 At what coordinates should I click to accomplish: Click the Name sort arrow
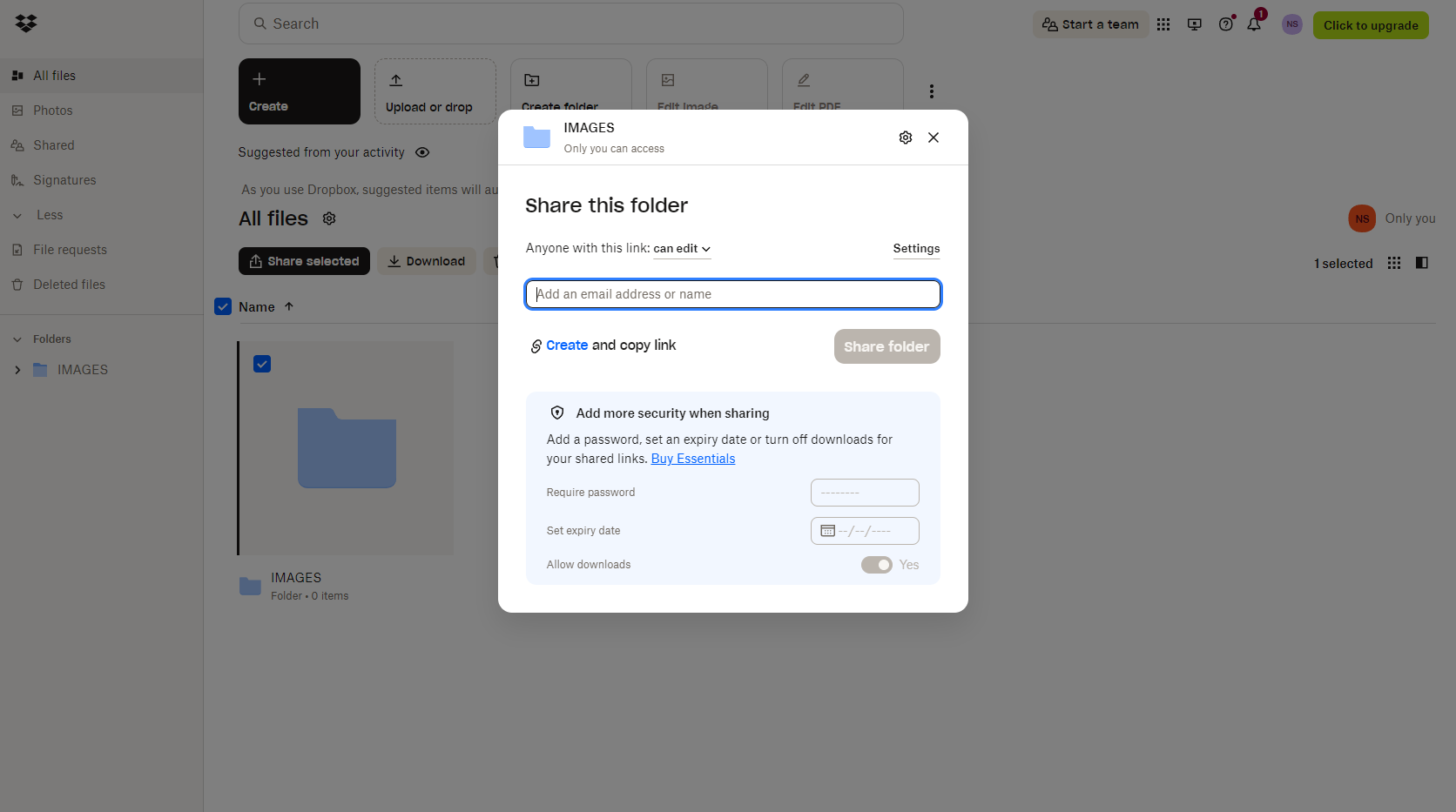pos(289,306)
